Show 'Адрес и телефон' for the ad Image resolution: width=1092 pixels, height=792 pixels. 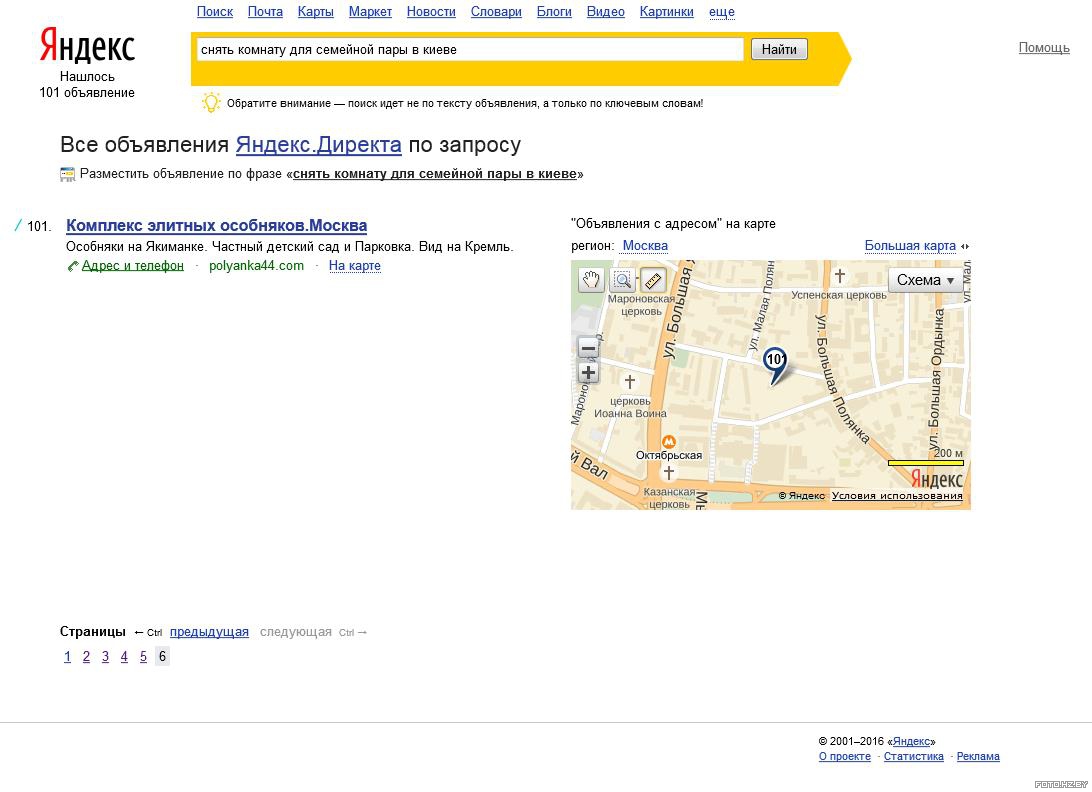click(x=132, y=265)
